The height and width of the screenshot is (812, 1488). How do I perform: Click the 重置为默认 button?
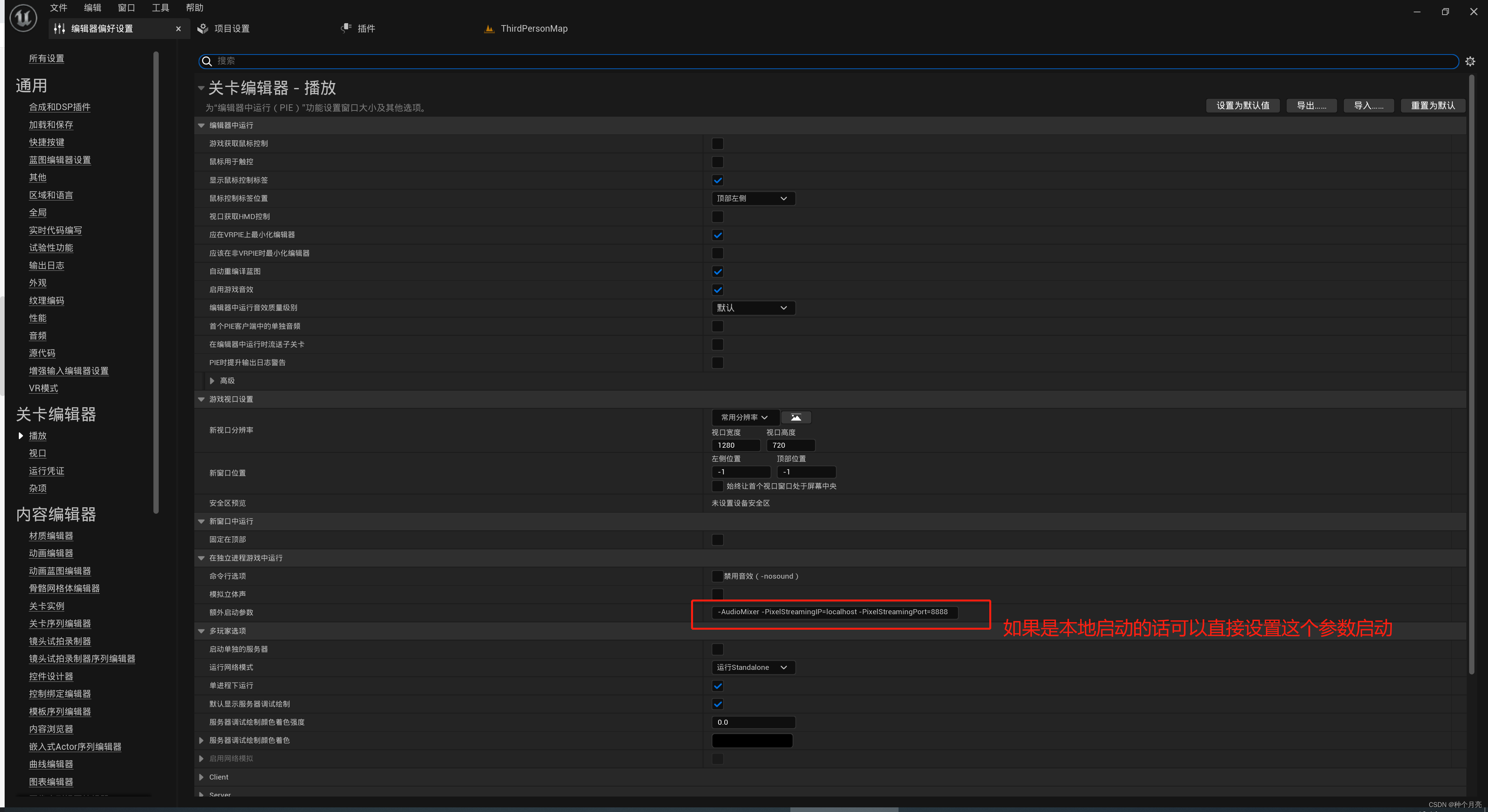tap(1432, 106)
